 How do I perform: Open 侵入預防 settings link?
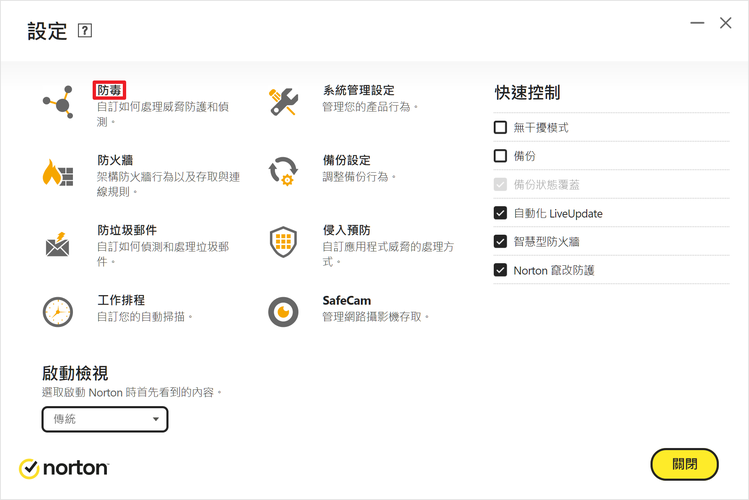click(347, 230)
